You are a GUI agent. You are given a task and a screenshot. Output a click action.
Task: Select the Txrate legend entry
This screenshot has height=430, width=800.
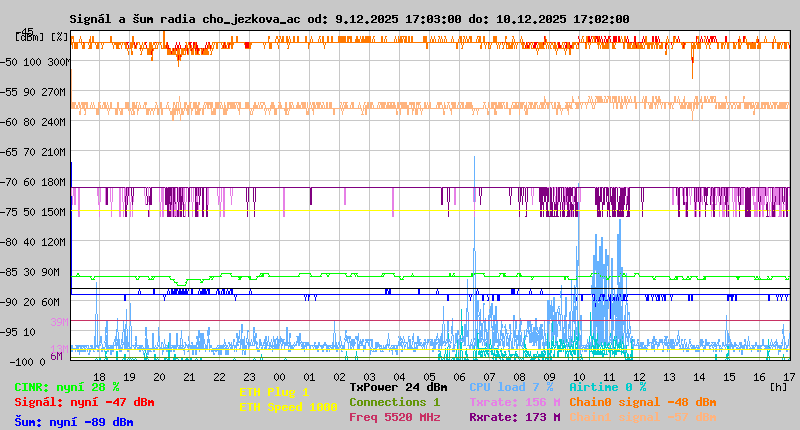(x=514, y=402)
